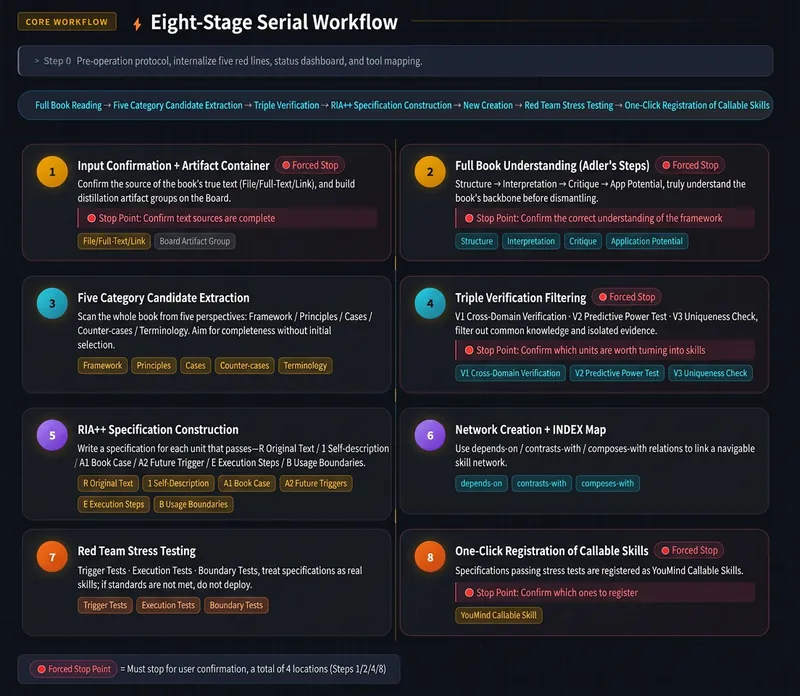Screen dimensions: 800x696
Task: Click the V2 Predictive Power Test tag
Action: point(617,373)
